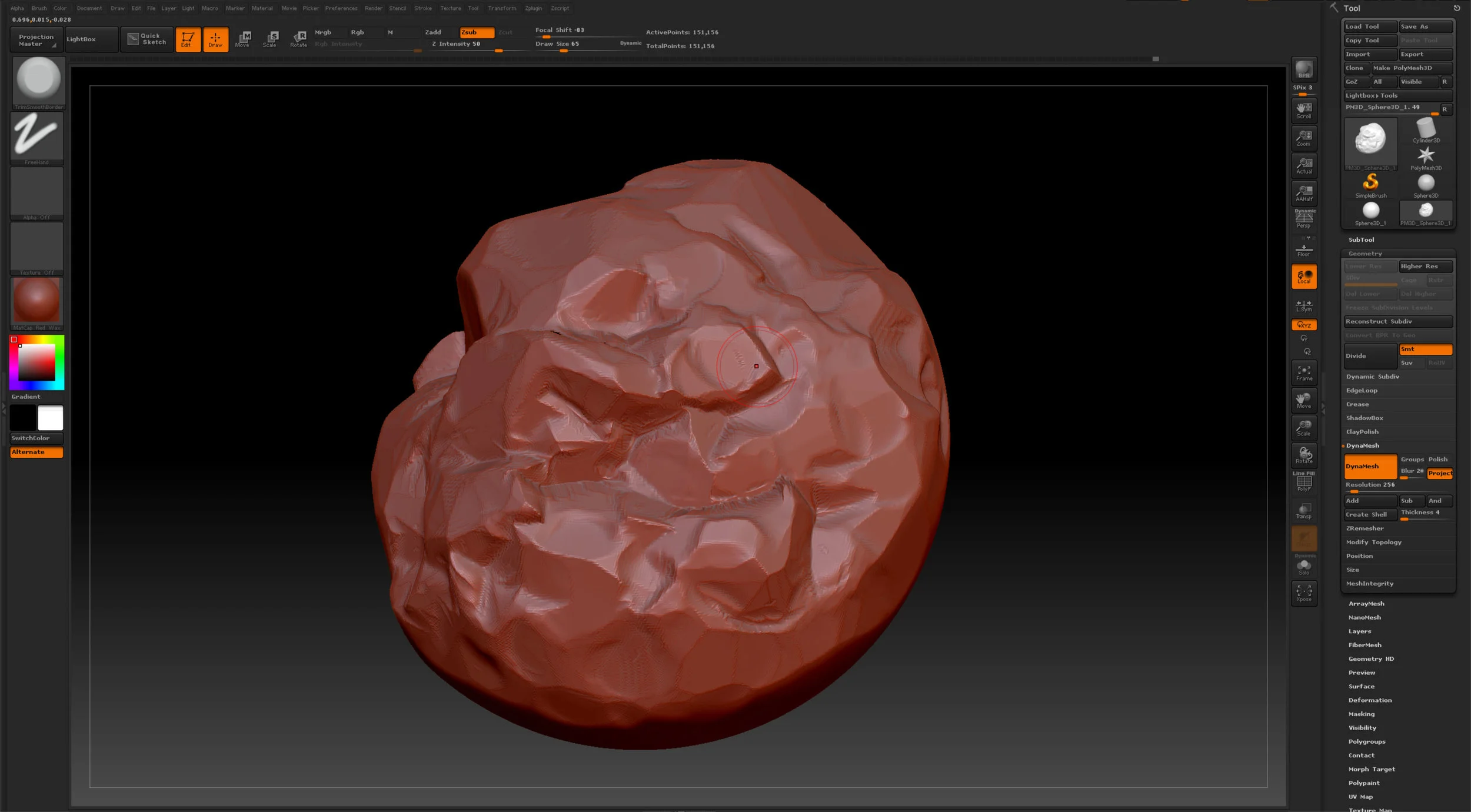
Task: Toggle the Local transformations button
Action: (1304, 277)
